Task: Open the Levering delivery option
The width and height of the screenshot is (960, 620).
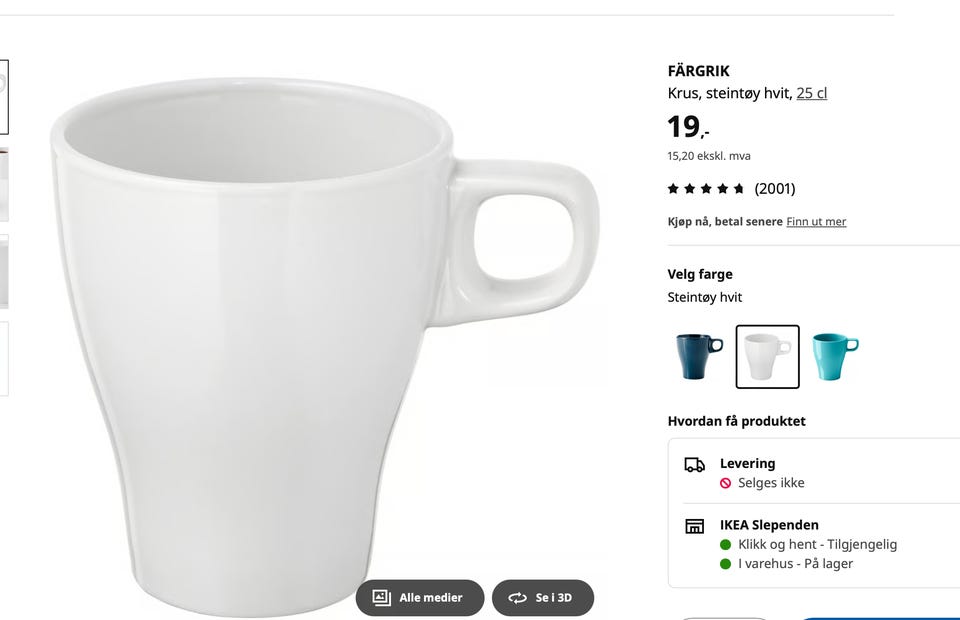Action: [x=747, y=464]
